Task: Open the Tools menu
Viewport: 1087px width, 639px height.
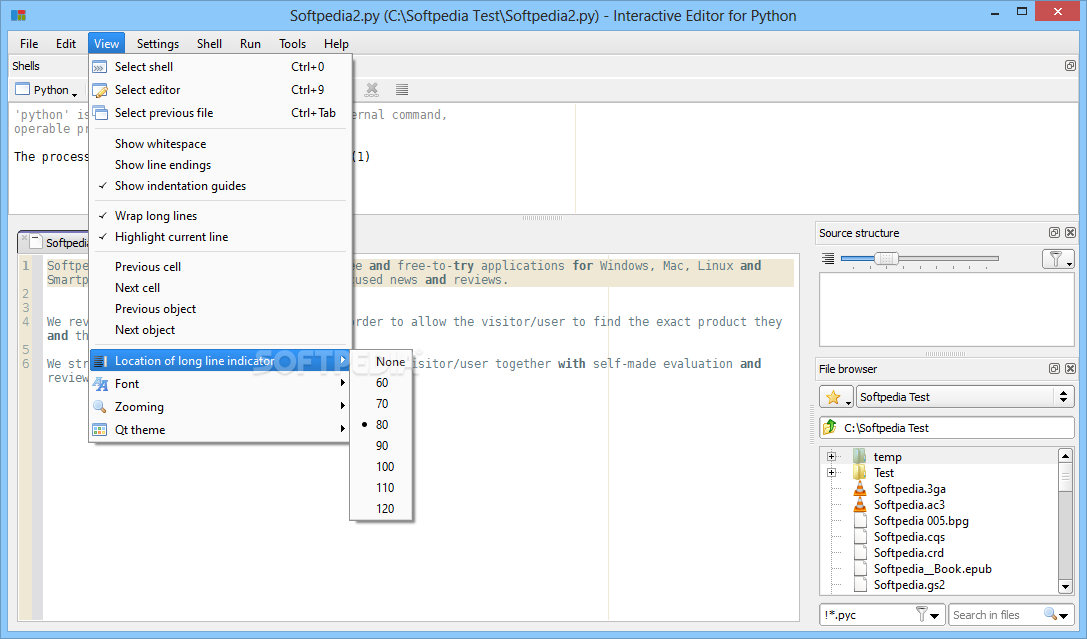Action: (x=292, y=44)
